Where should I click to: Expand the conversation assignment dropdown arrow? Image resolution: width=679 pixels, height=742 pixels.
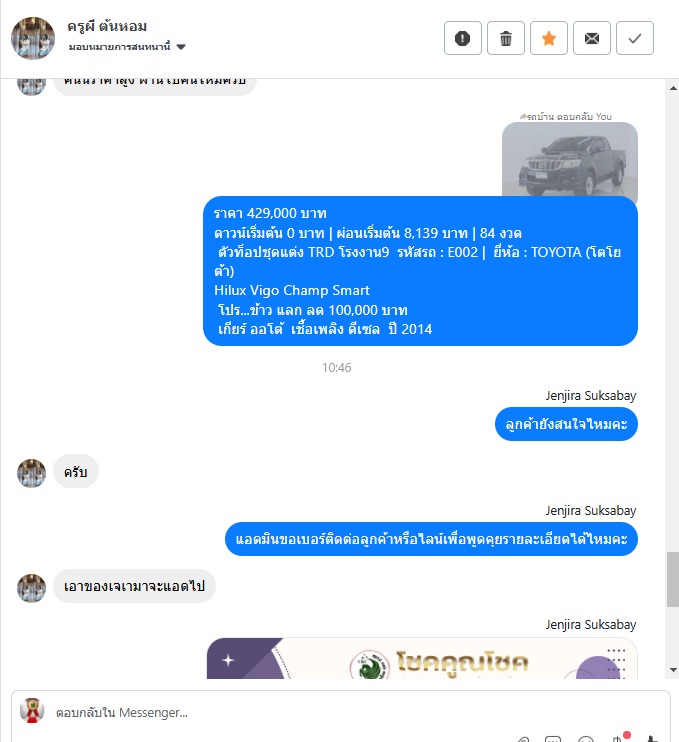coord(181,47)
